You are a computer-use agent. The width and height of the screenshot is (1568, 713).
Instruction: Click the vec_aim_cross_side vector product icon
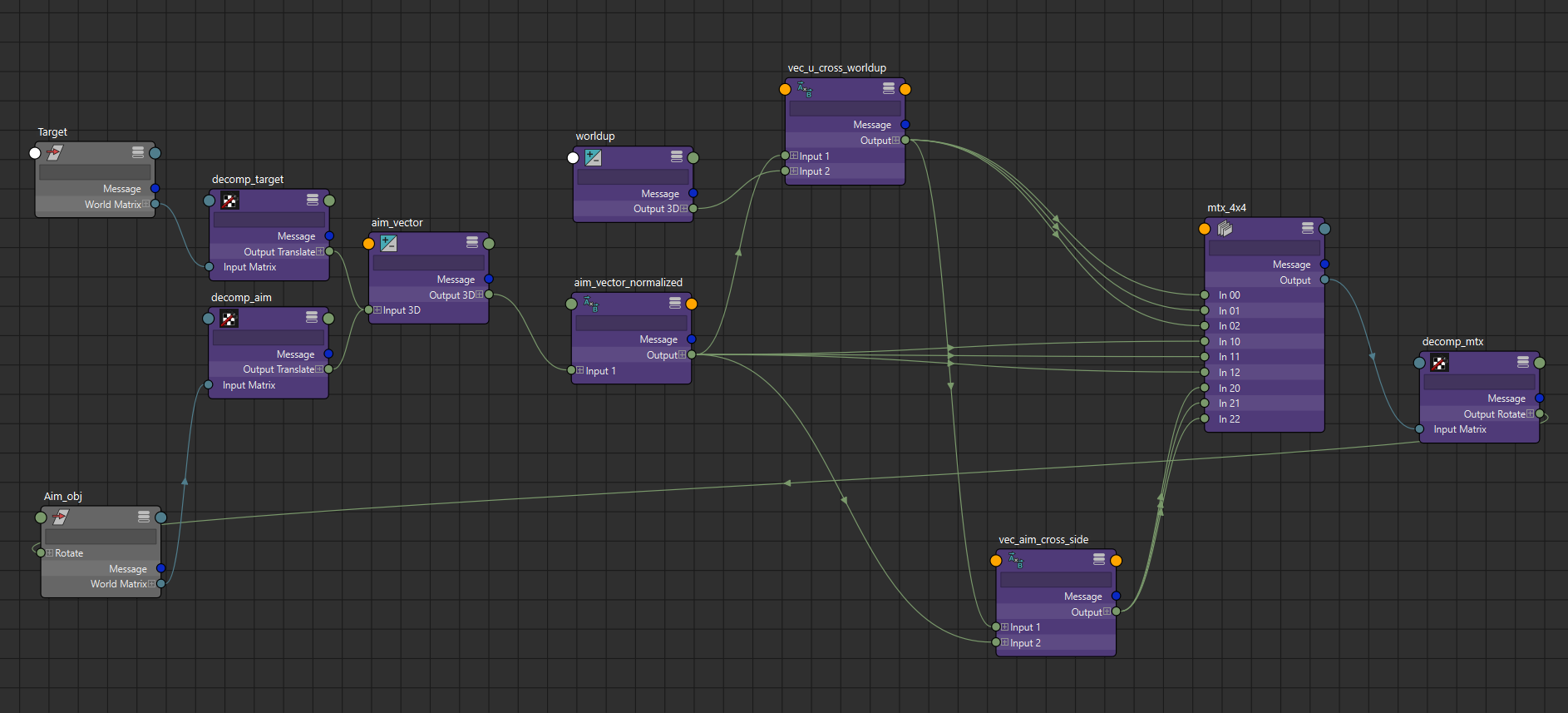(x=1016, y=561)
